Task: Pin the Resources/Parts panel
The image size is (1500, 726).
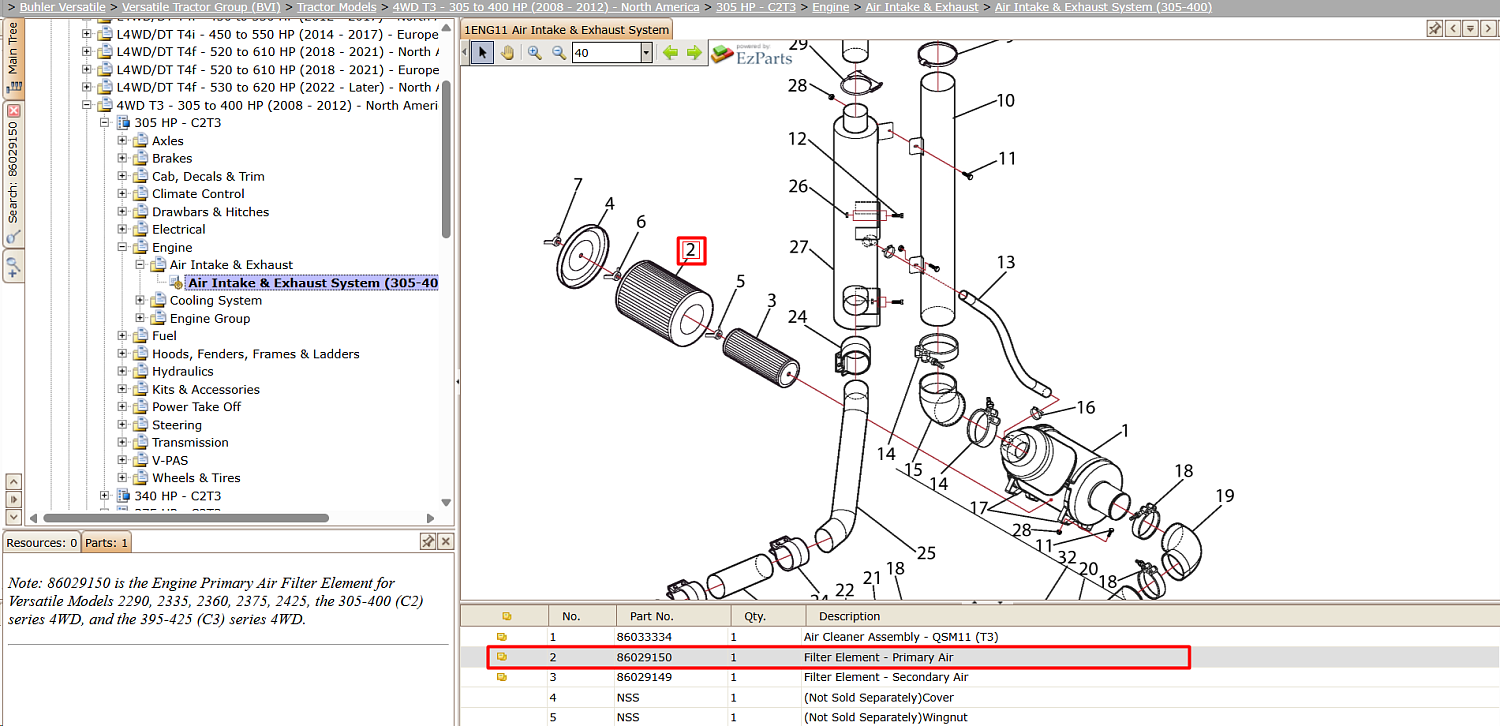Action: pos(427,541)
